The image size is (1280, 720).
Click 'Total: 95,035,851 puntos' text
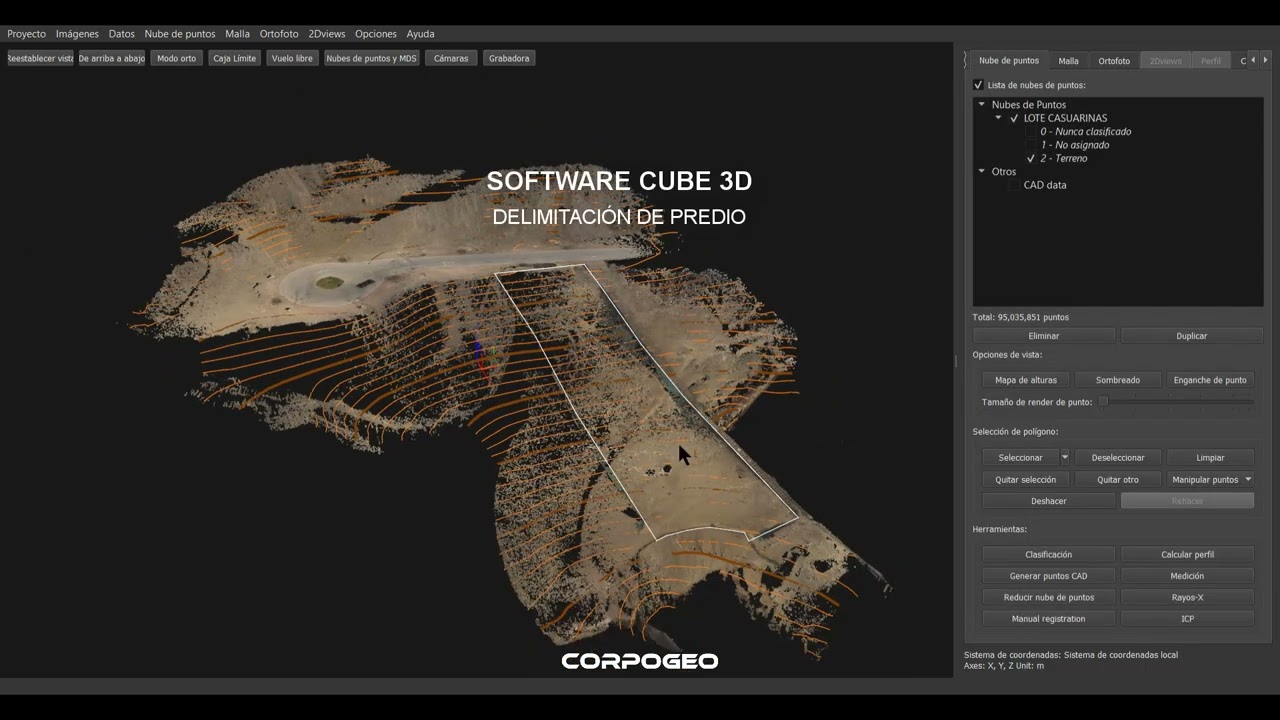[1020, 317]
